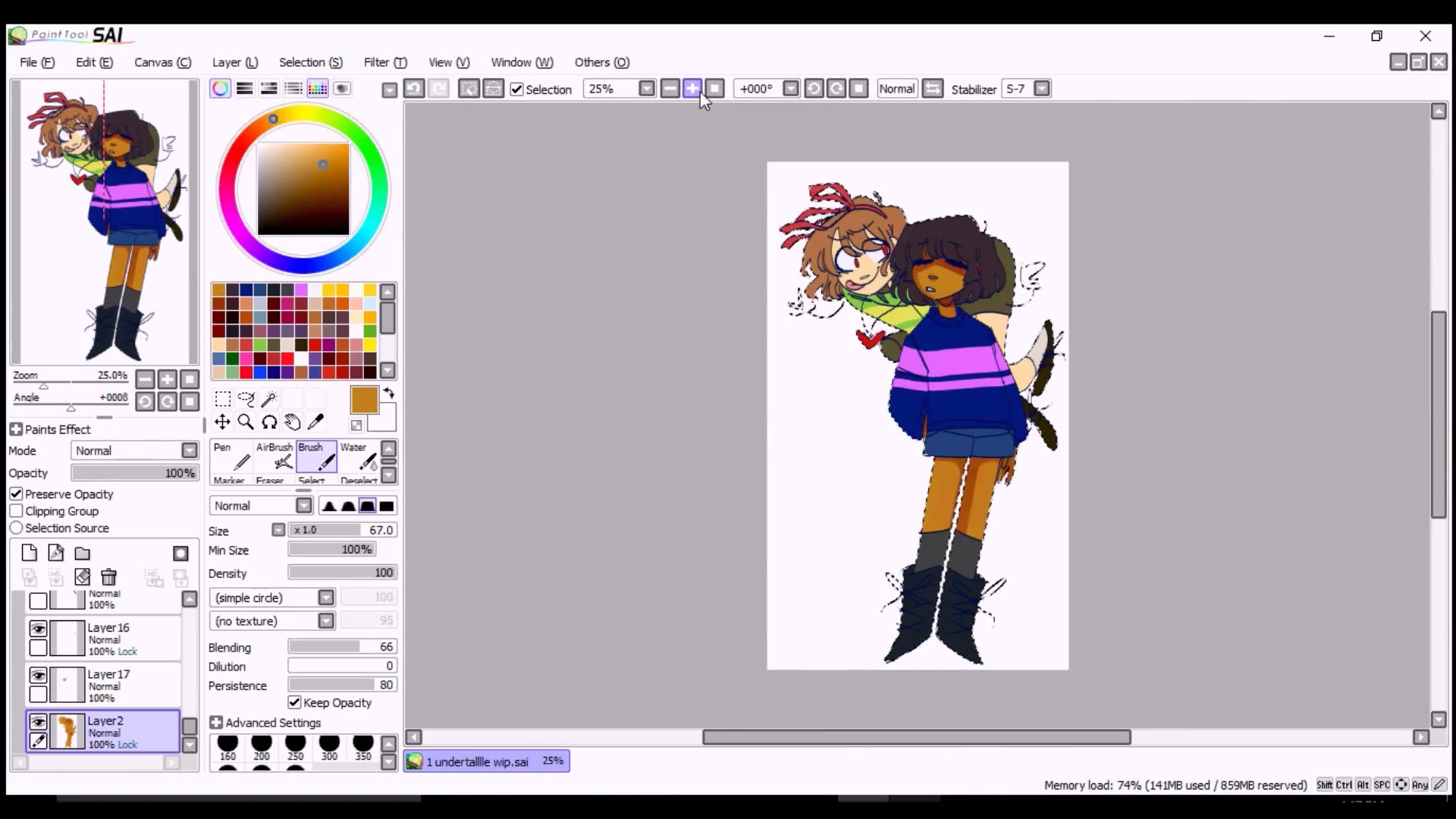Choose the Water tool

pos(358,457)
